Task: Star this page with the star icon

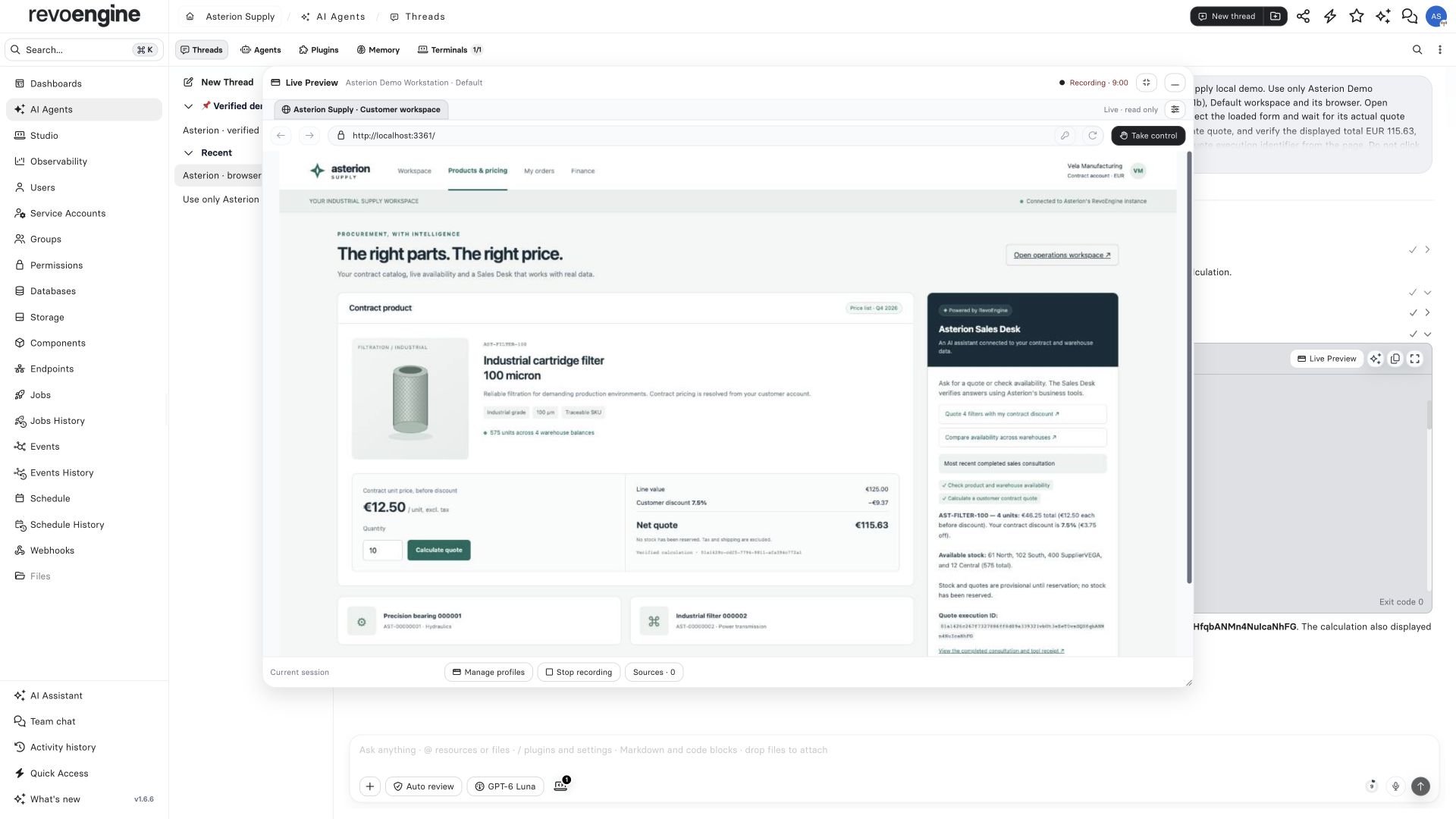Action: click(x=1357, y=17)
